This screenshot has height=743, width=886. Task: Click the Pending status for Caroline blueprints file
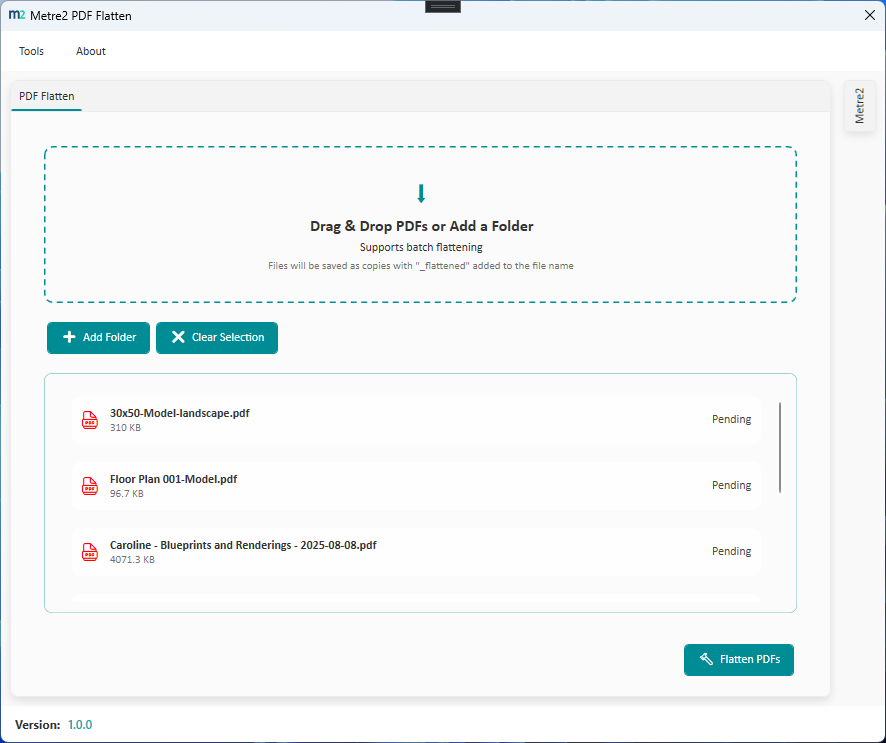[731, 551]
